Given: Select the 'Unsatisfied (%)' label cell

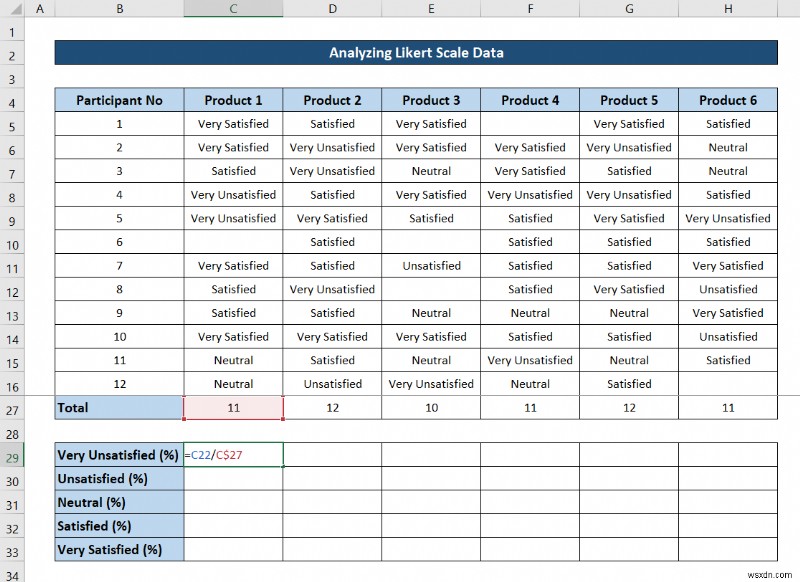Looking at the screenshot, I should point(118,479).
